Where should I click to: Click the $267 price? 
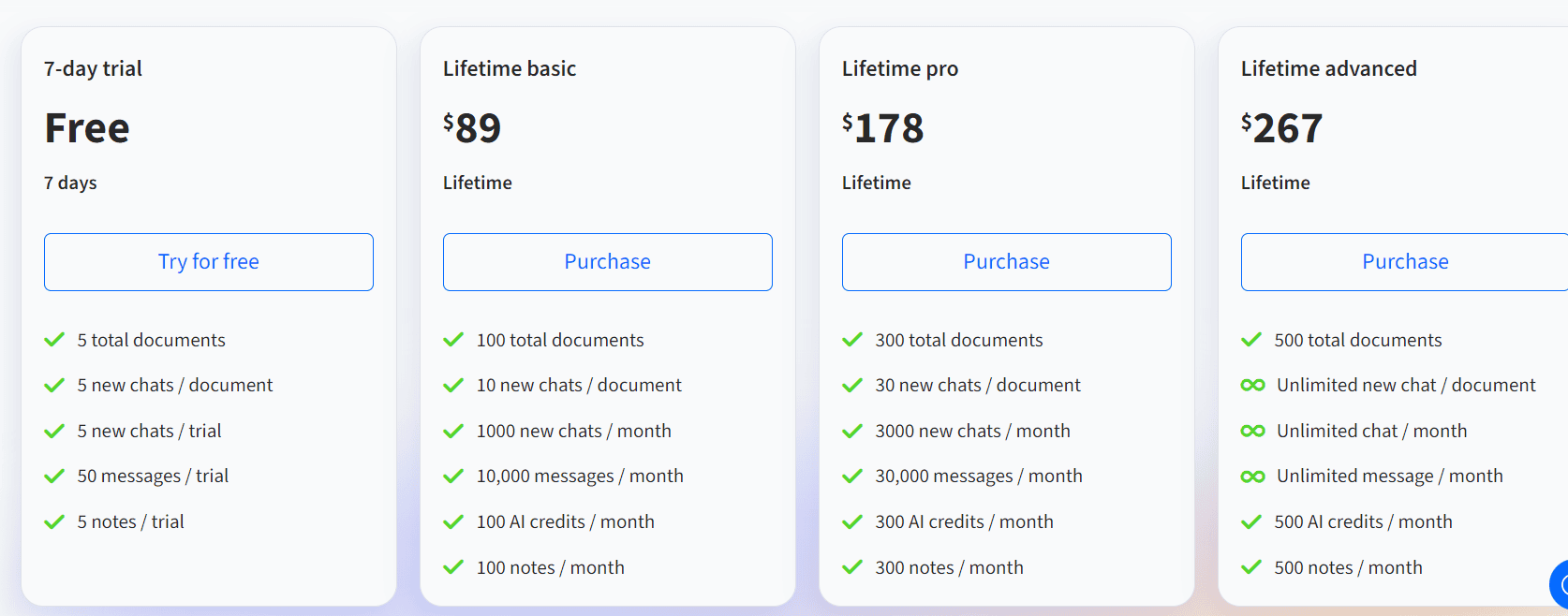pos(1282,127)
